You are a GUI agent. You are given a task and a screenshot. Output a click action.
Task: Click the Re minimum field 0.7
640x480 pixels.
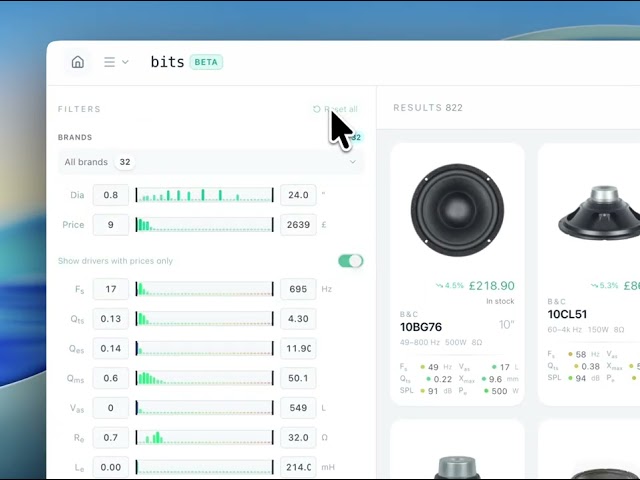(x=111, y=438)
